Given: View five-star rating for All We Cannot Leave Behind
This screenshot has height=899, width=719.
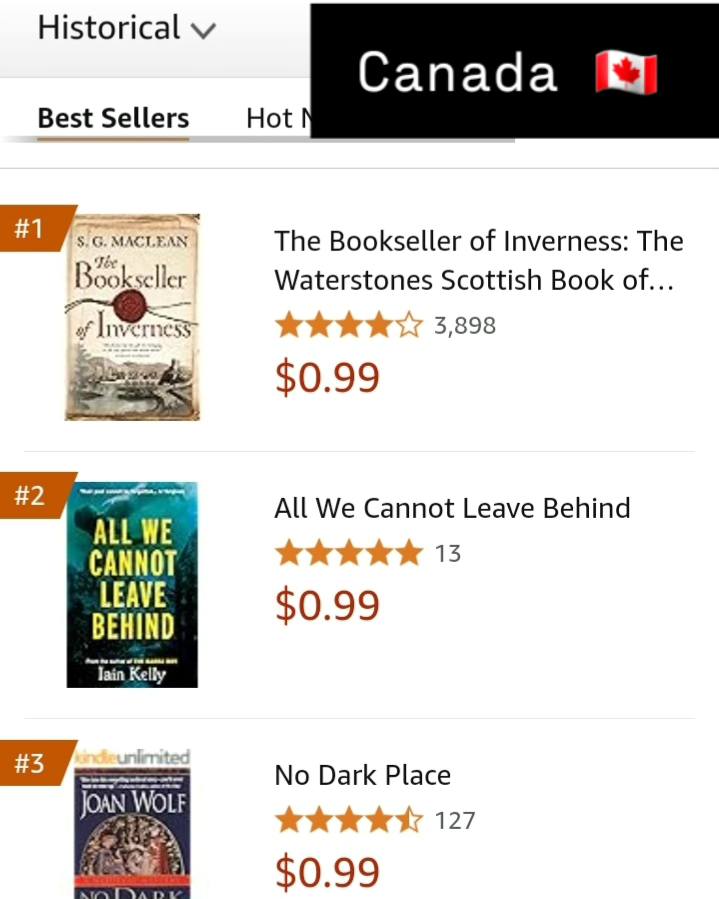Looking at the screenshot, I should point(349,553).
